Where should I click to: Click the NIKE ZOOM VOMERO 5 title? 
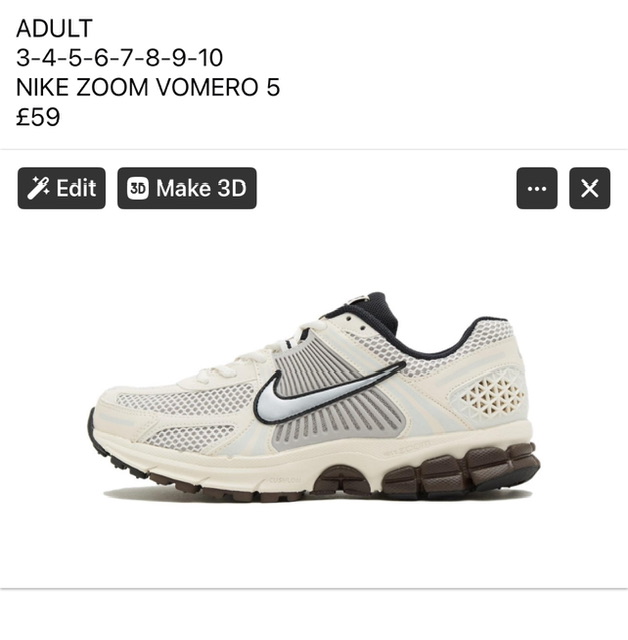[x=148, y=87]
